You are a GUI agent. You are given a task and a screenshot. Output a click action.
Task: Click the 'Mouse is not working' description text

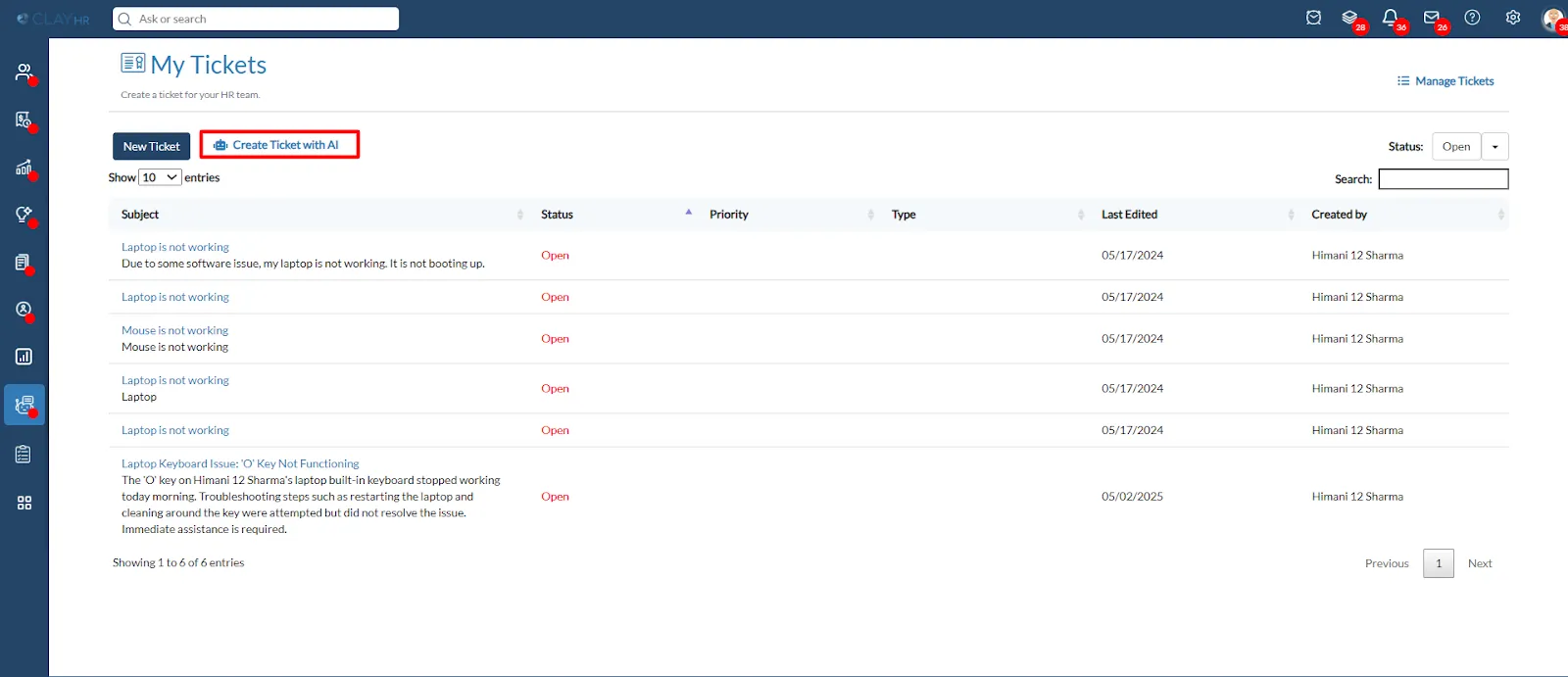(174, 347)
